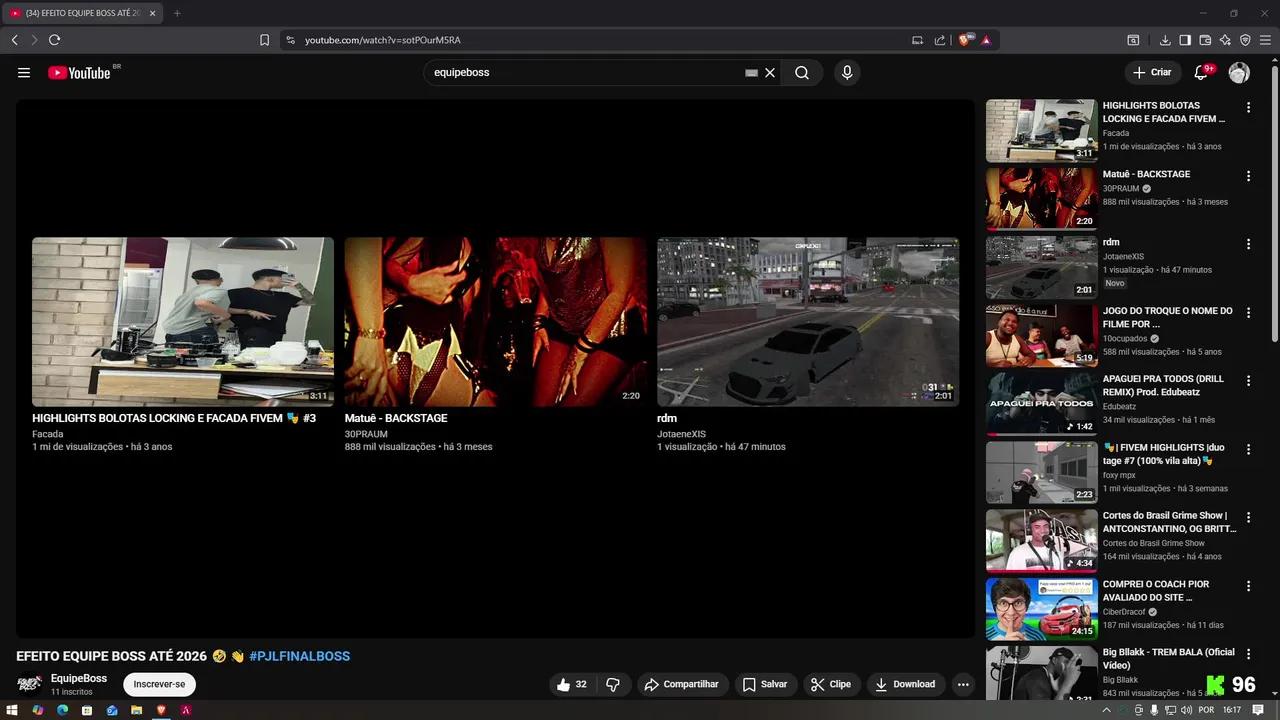Reload the page with refresh icon
1280x720 pixels.
(54, 40)
